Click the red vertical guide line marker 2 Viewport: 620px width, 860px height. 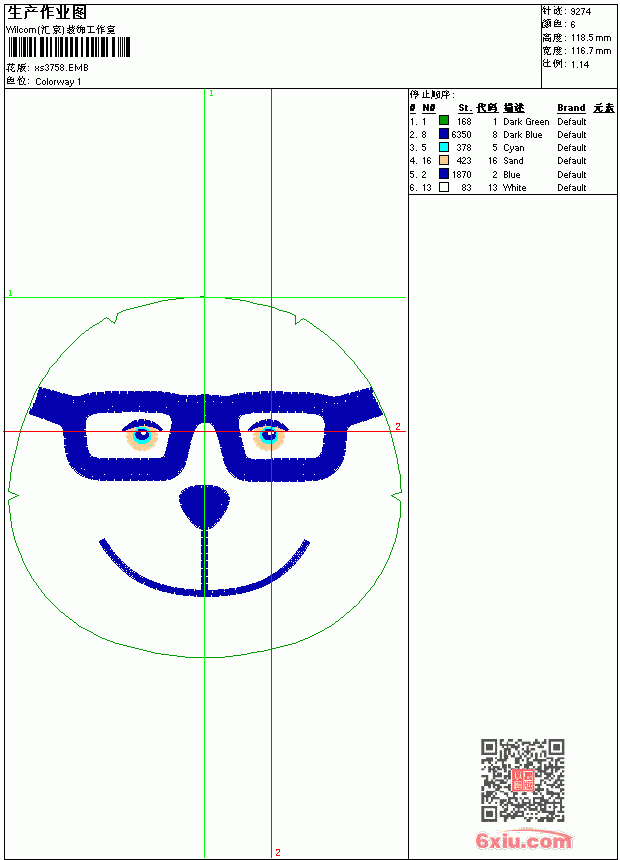tap(278, 852)
